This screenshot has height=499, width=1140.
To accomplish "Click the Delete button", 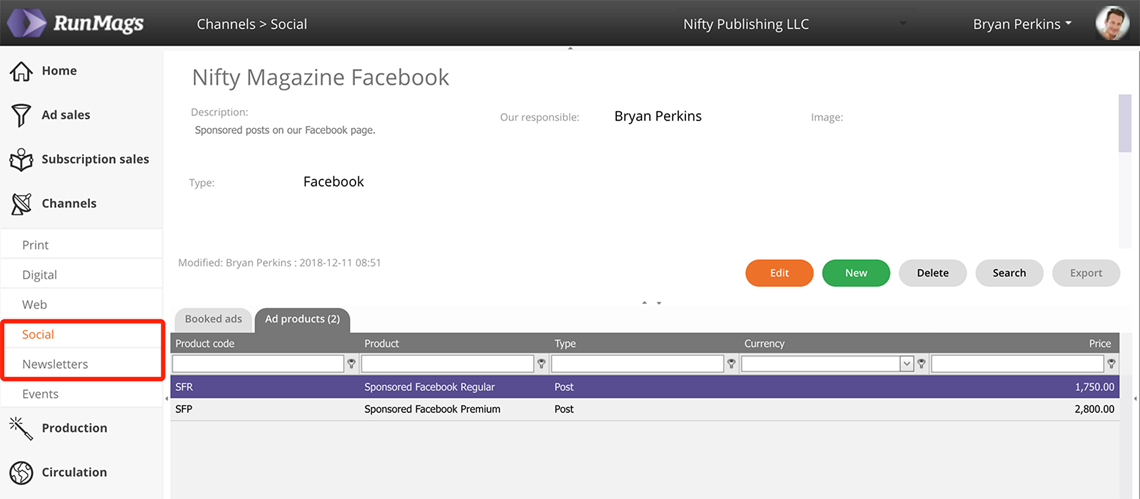I will click(933, 273).
